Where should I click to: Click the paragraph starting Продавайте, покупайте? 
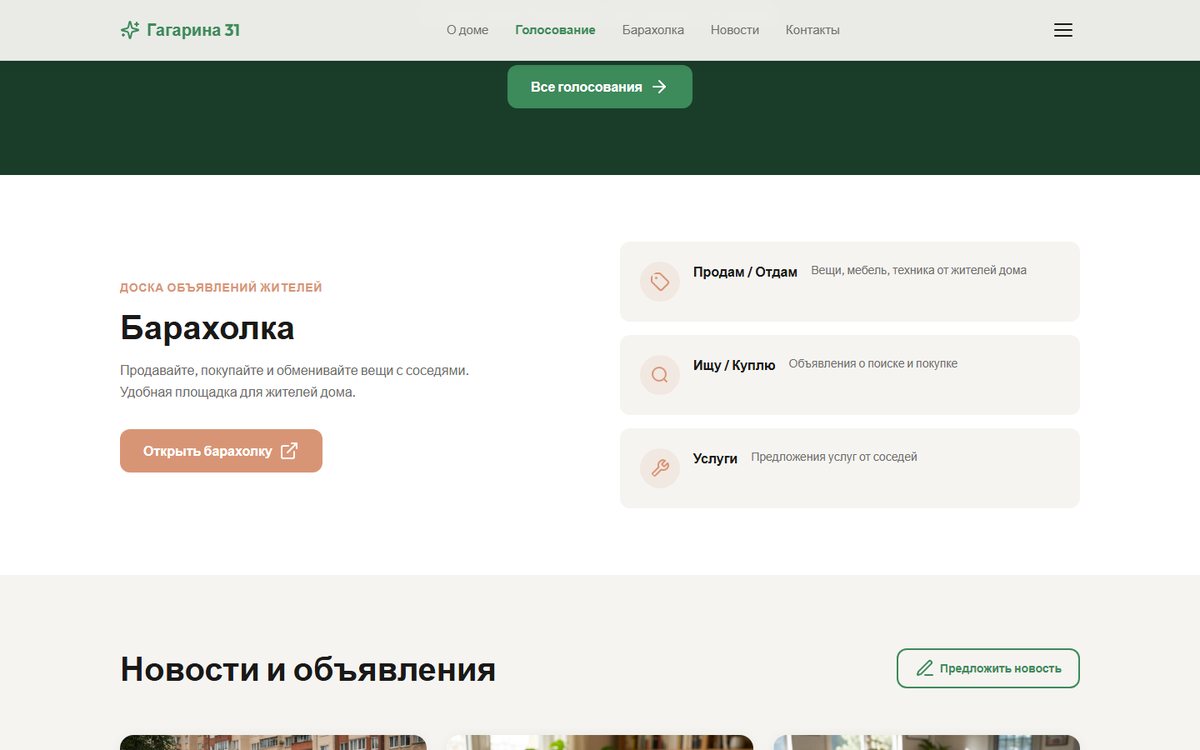295,381
